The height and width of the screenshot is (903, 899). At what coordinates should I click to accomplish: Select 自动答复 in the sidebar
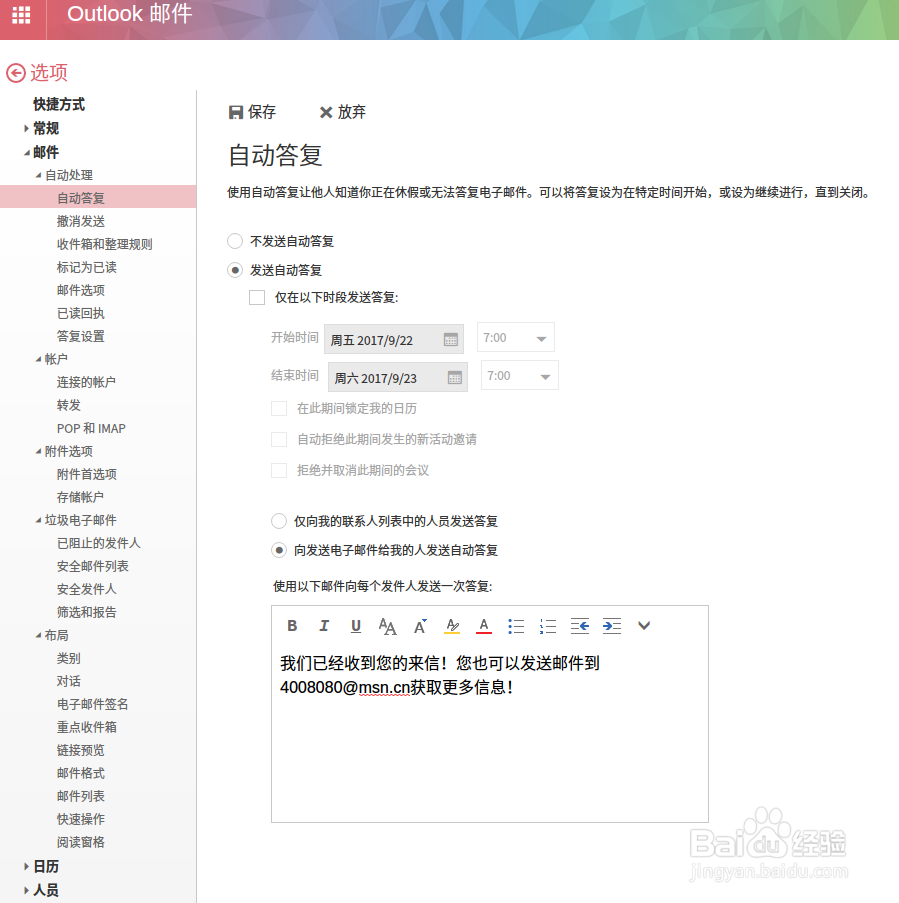coord(98,197)
